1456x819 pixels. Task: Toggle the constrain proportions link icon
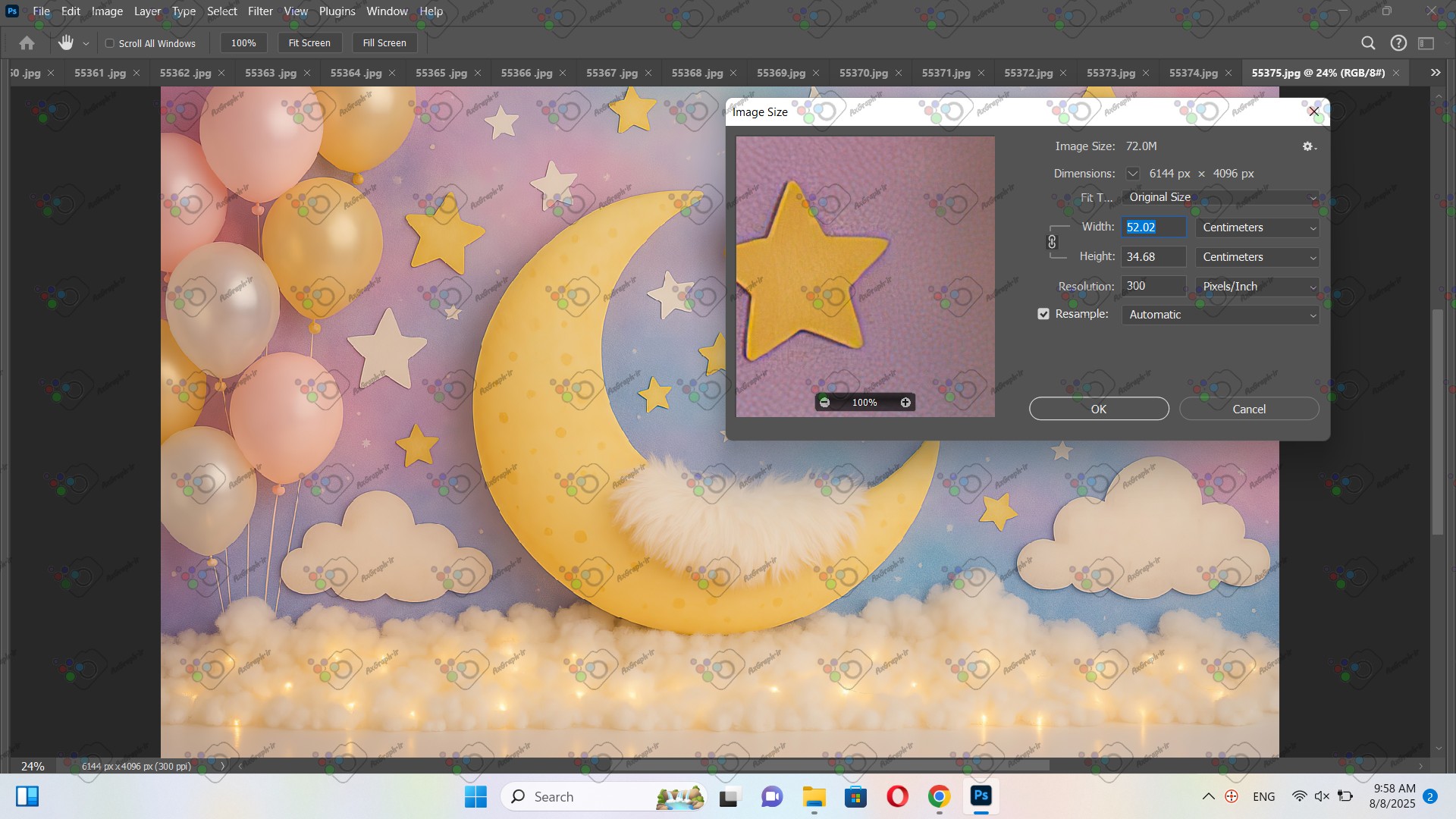(x=1052, y=242)
